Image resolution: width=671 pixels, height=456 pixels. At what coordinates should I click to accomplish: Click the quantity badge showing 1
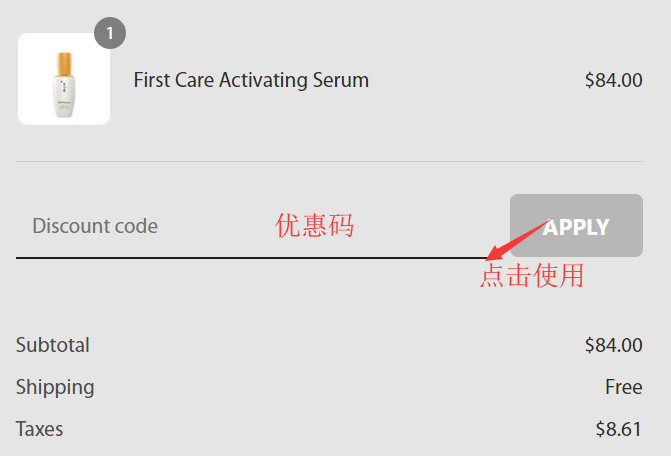[110, 34]
